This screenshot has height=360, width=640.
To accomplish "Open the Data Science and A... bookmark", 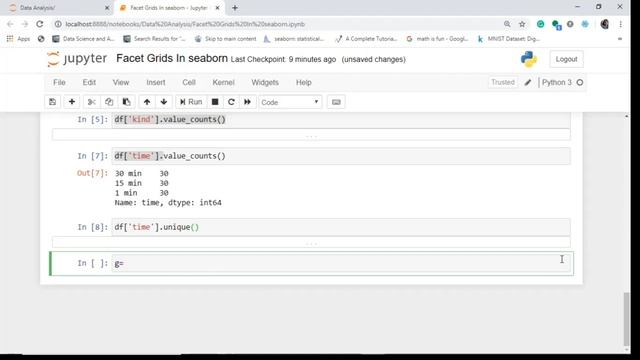I will click(84, 39).
